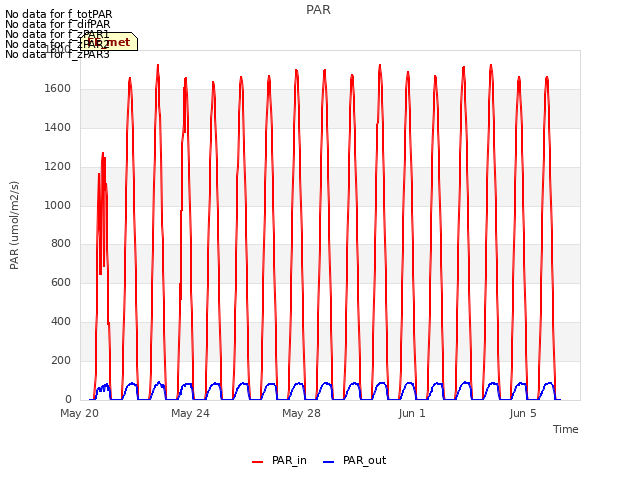The height and width of the screenshot is (480, 640).
Task: Select the 'No data for f_zPAR3' message
Action: (58, 54)
